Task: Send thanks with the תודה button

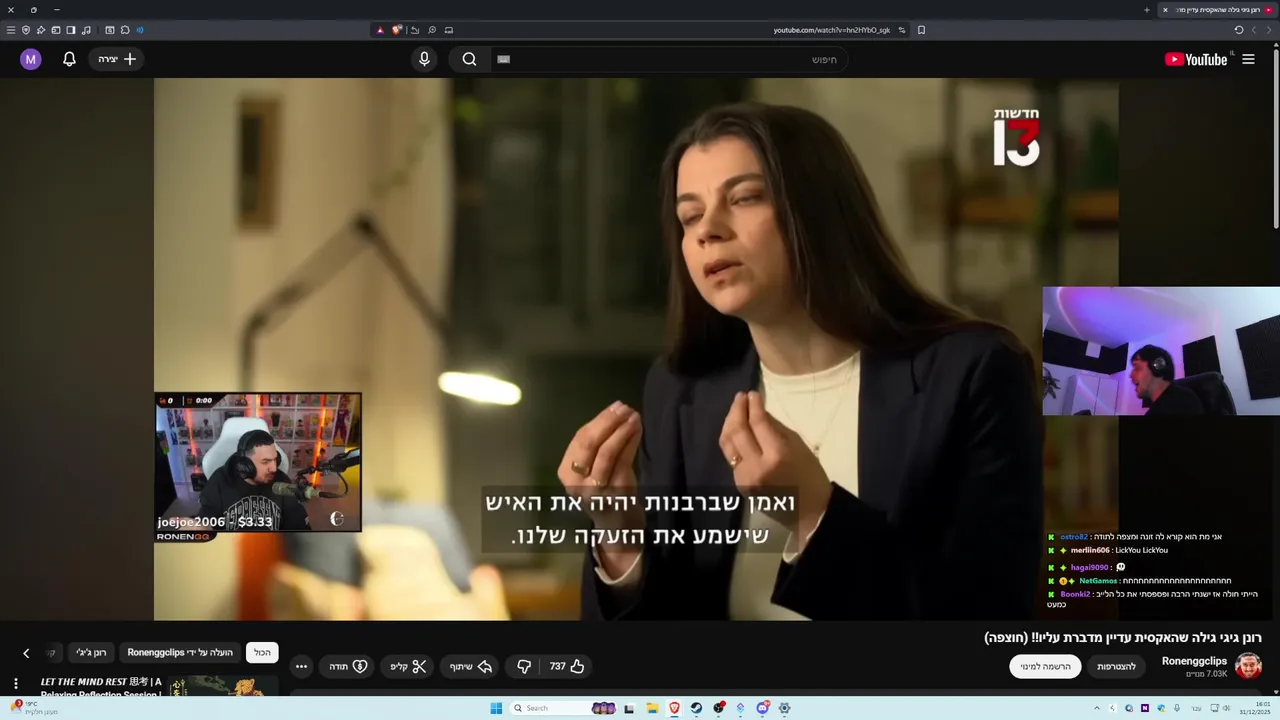Action: pyautogui.click(x=349, y=666)
